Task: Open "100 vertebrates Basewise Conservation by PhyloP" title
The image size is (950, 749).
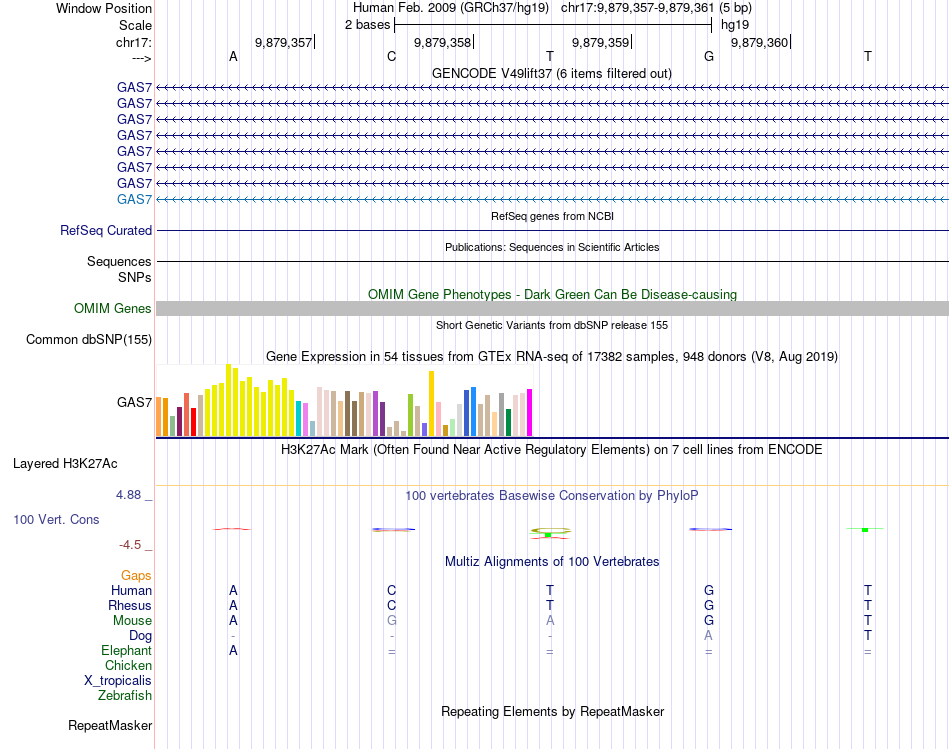Action: pos(552,496)
